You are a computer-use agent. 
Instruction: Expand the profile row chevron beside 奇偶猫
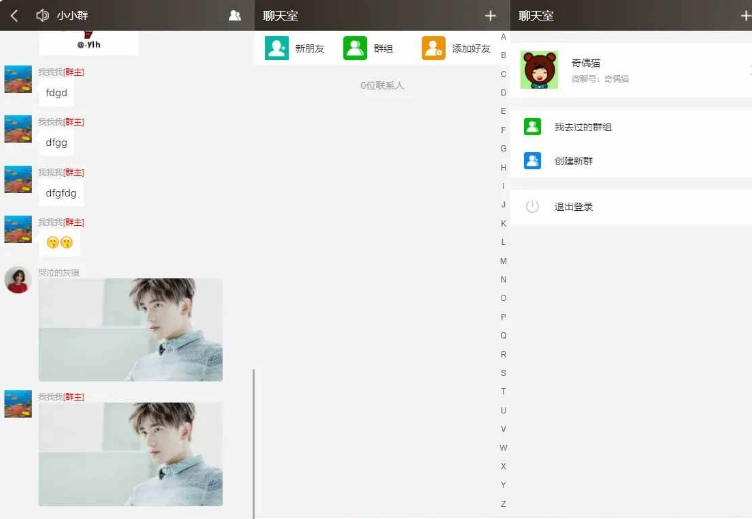748,70
